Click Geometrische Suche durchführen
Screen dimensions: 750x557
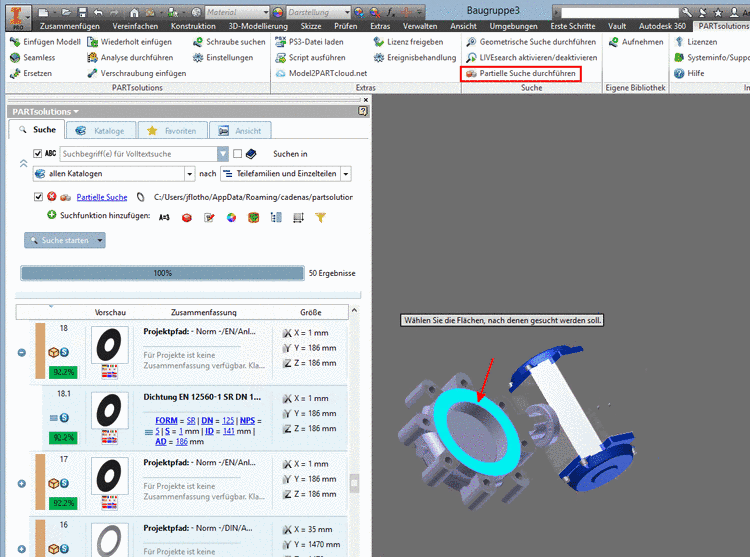click(x=531, y=42)
